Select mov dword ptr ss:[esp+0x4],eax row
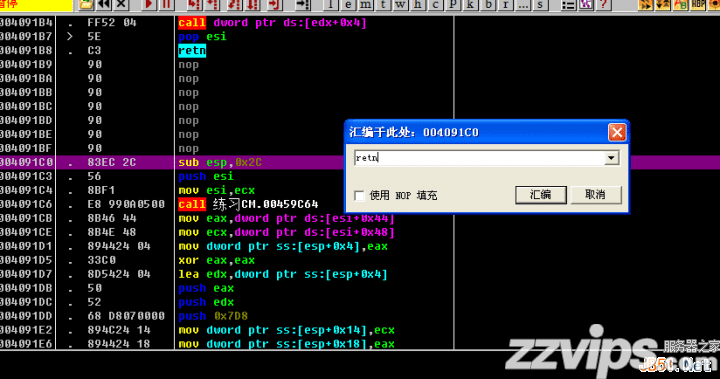The height and width of the screenshot is (379, 720). [283, 246]
